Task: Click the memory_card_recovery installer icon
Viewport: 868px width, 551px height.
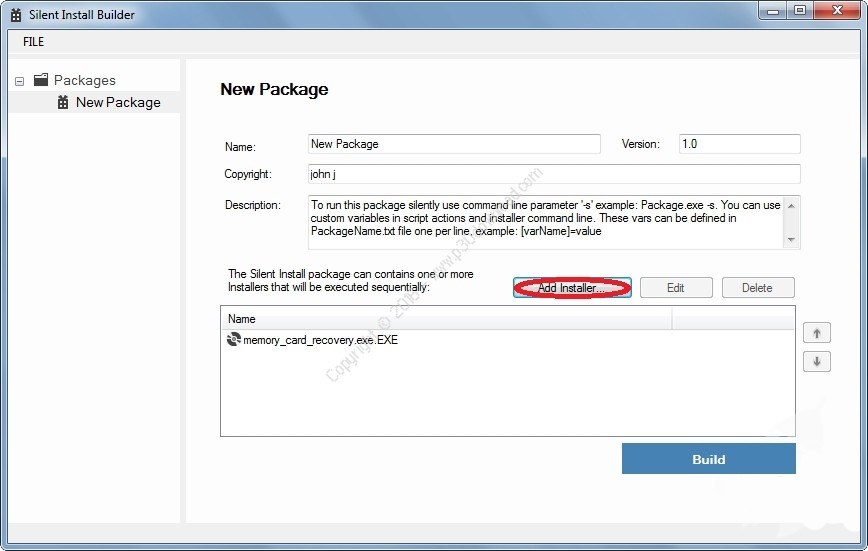Action: [x=233, y=340]
